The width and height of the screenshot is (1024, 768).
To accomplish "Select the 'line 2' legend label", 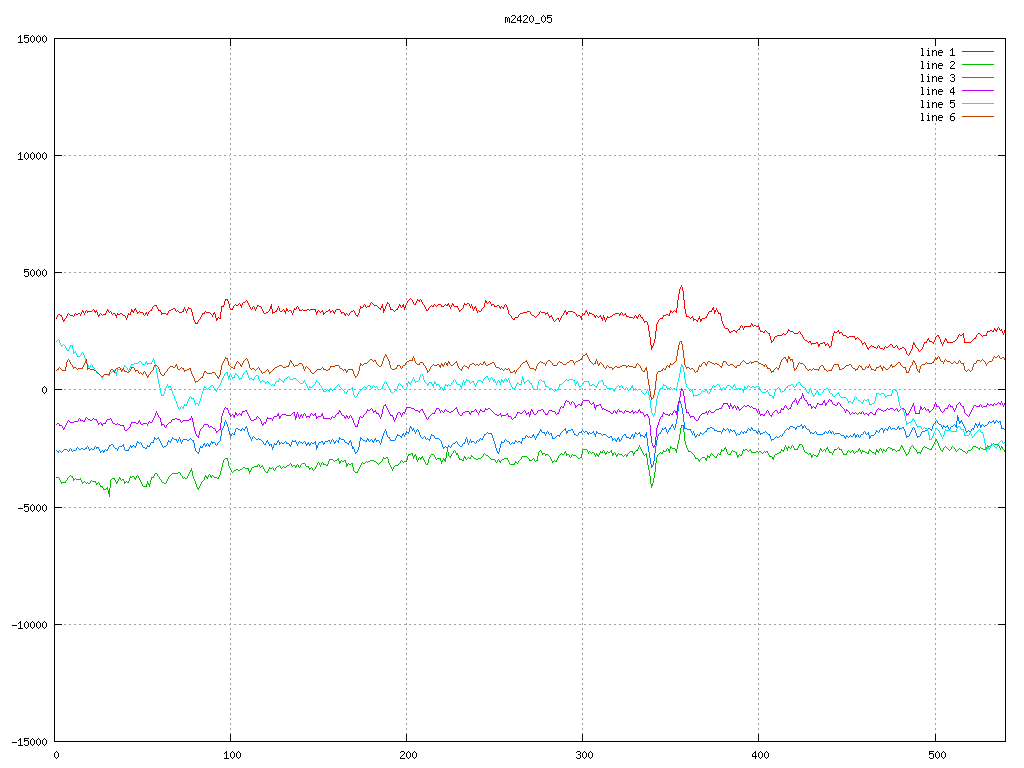I will click(937, 65).
